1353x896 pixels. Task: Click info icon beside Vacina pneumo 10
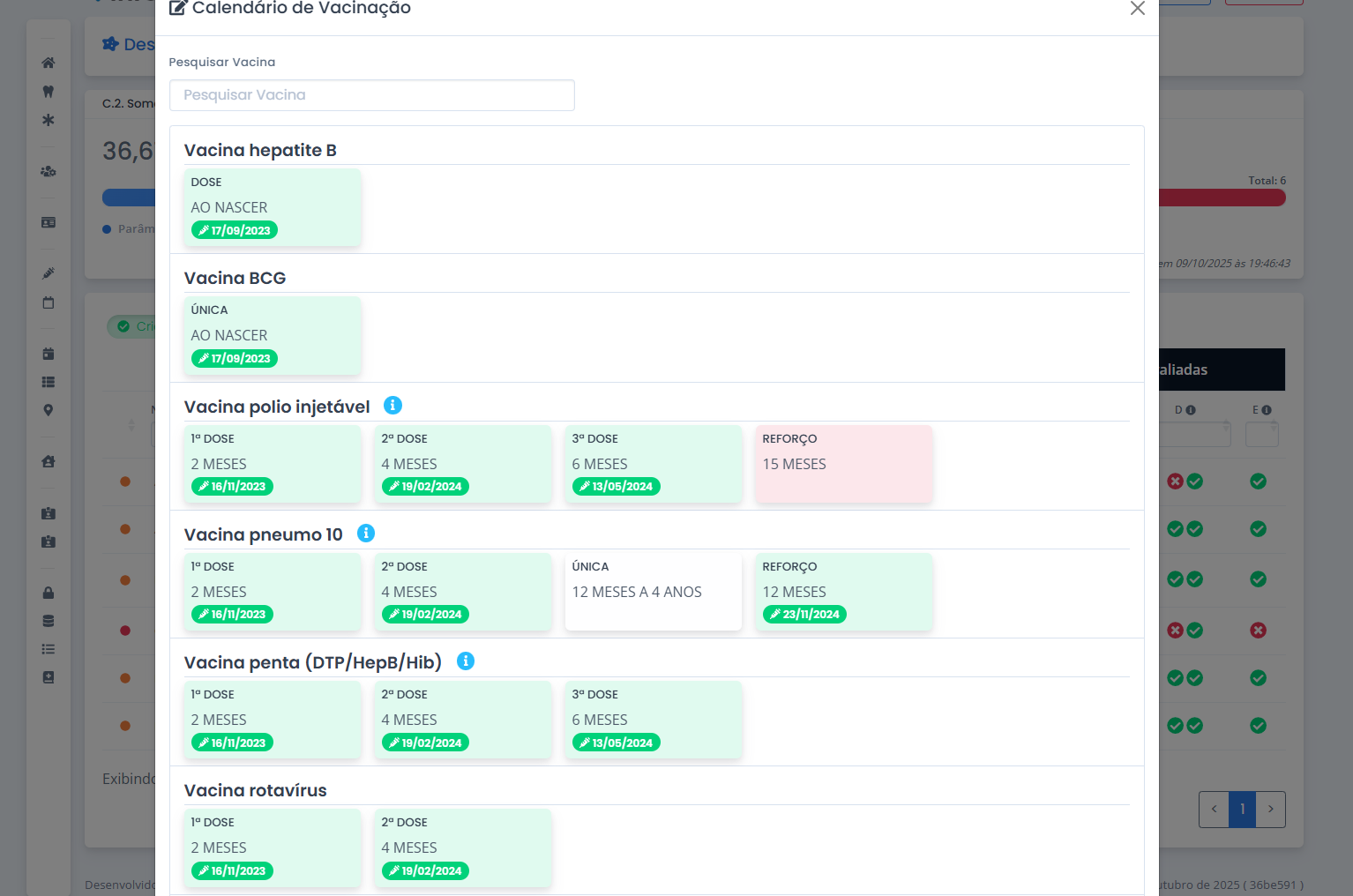pos(366,534)
